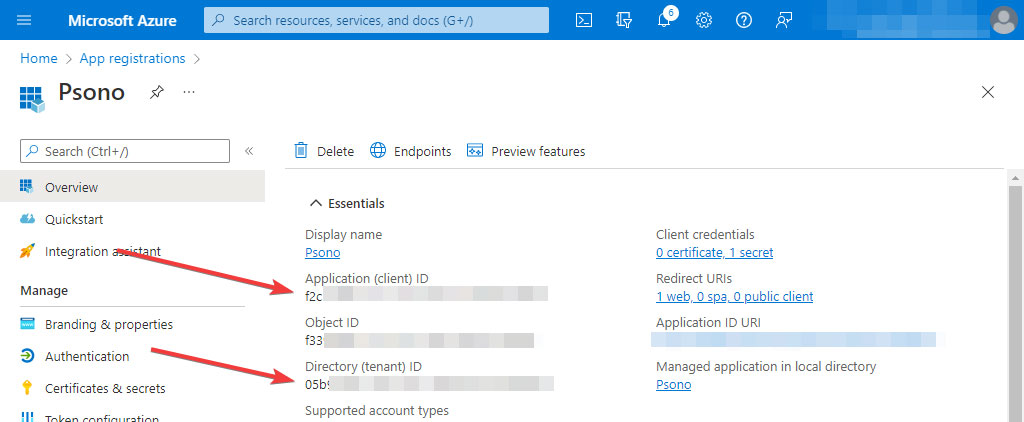Screen dimensions: 1024x422
Task: Open the Overview menu item
Action: pos(133,187)
